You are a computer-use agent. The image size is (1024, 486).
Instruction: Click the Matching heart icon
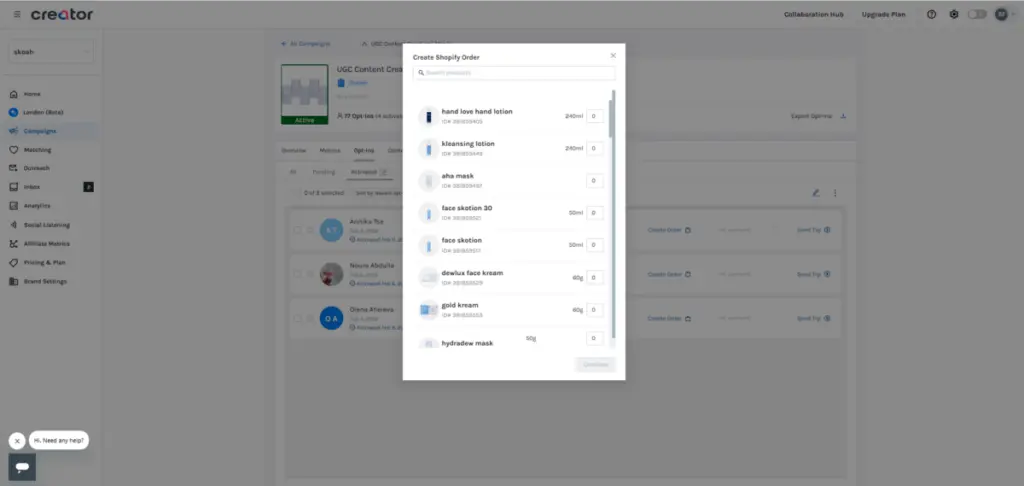14,150
